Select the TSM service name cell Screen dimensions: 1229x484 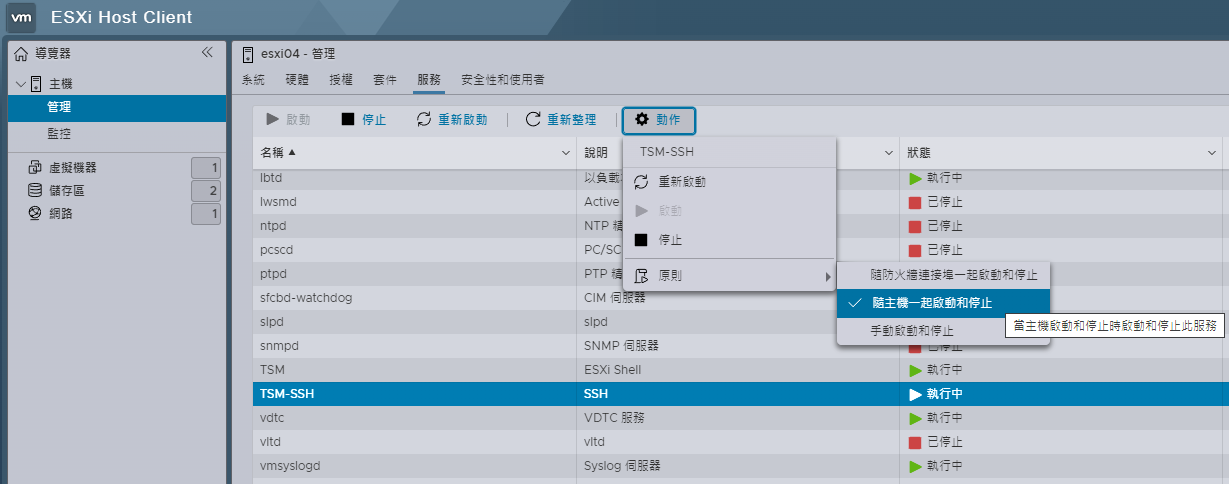coord(415,370)
